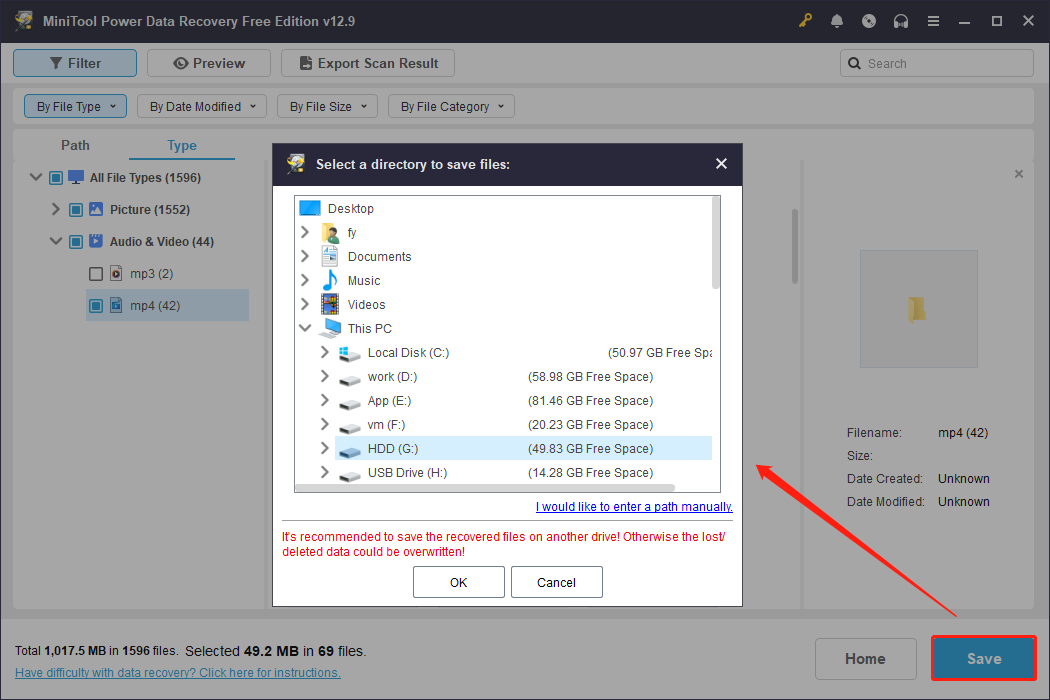Select the vm (F:) drive icon
1050x700 pixels.
[350, 427]
